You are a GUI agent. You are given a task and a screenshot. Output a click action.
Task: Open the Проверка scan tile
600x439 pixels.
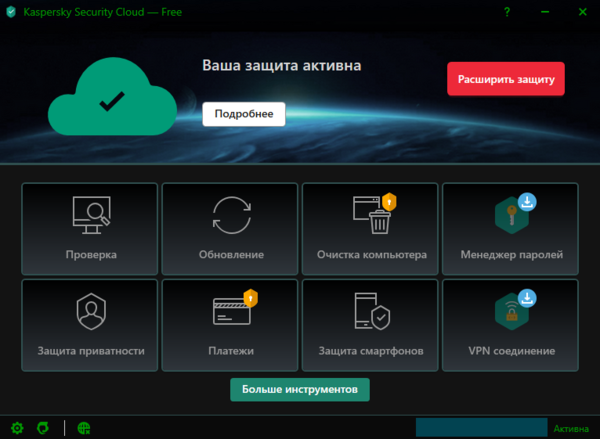(x=90, y=229)
